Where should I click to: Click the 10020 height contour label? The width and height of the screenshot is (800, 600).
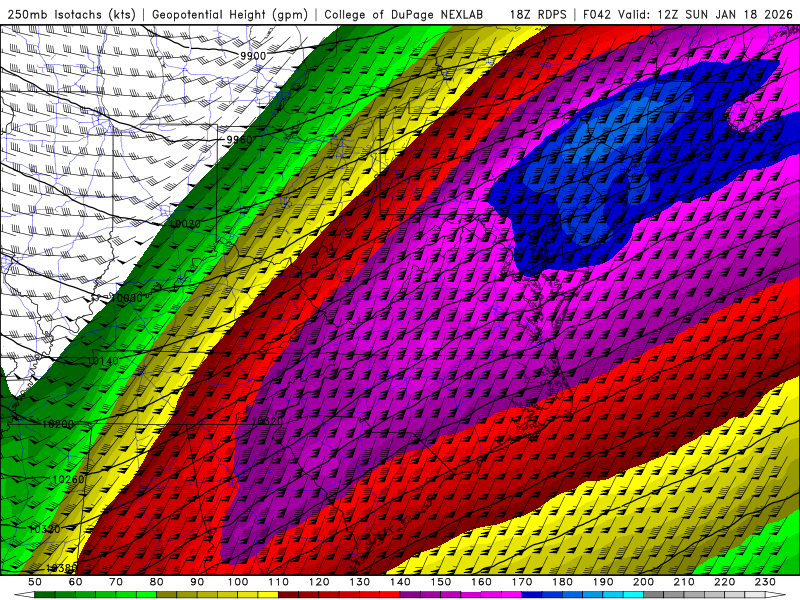pos(185,223)
